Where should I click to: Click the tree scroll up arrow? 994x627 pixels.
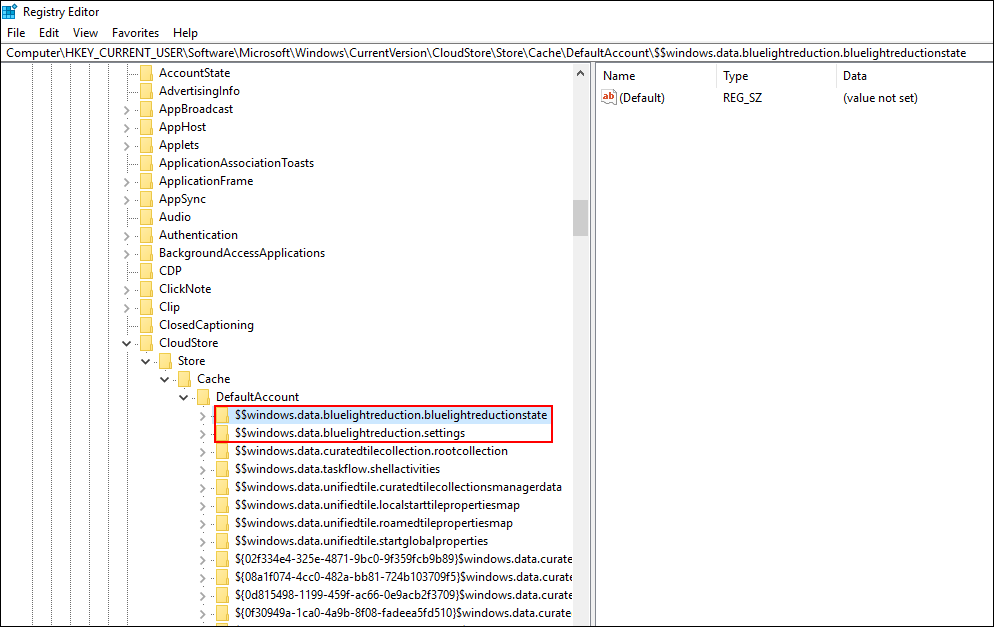tap(580, 73)
